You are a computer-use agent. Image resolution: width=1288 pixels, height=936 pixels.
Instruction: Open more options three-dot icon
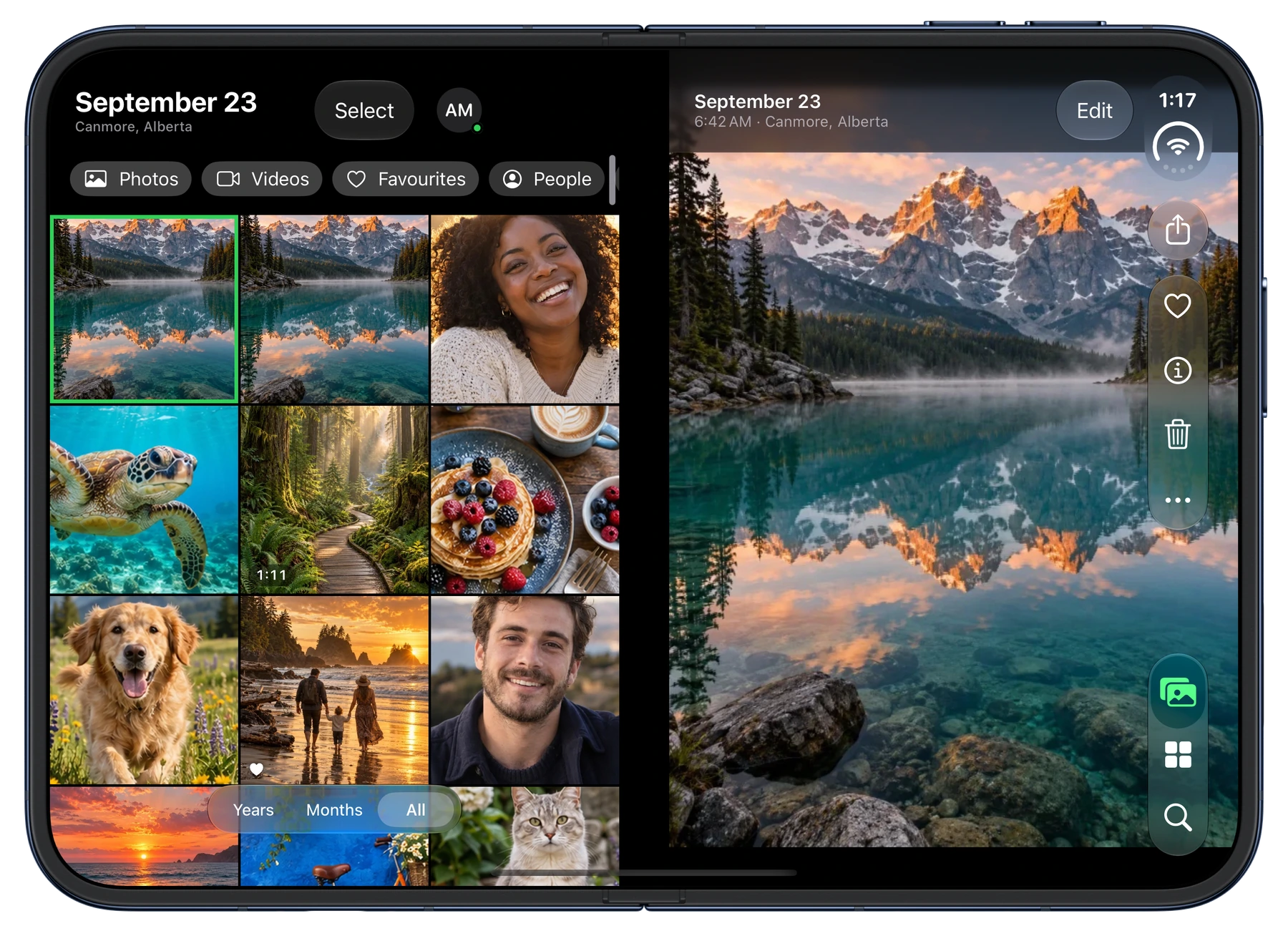coord(1177,500)
